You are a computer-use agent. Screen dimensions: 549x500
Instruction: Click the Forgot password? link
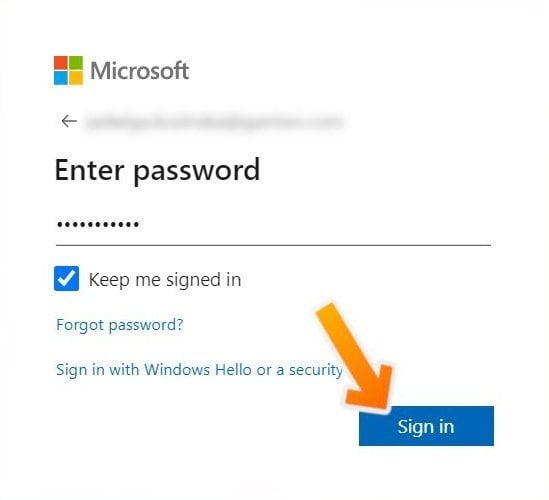coord(120,325)
